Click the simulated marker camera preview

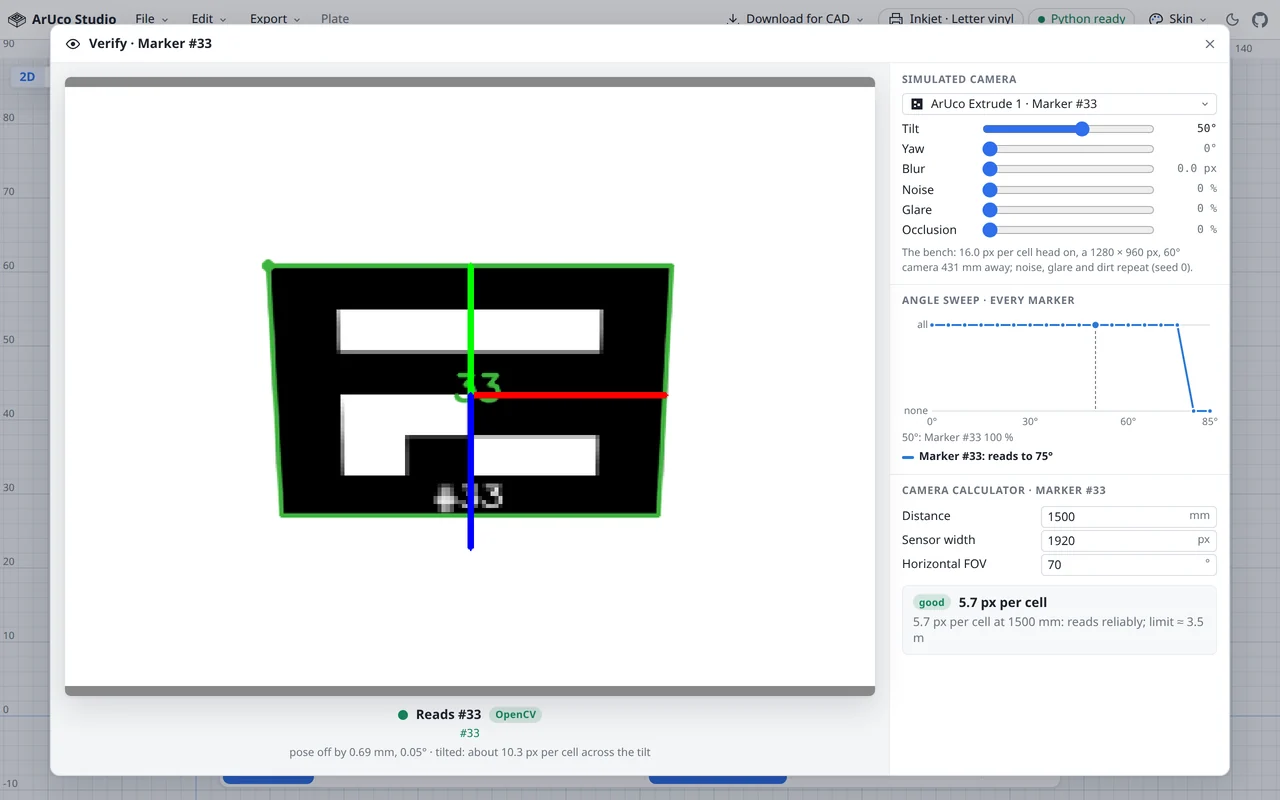(x=470, y=386)
